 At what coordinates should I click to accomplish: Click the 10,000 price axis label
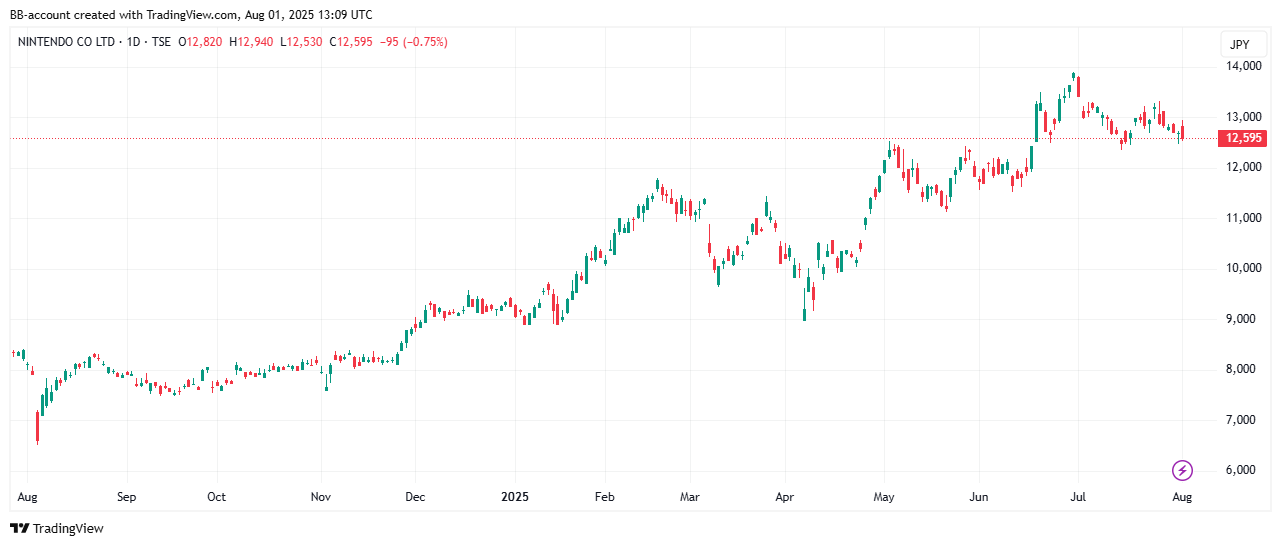pos(1244,268)
